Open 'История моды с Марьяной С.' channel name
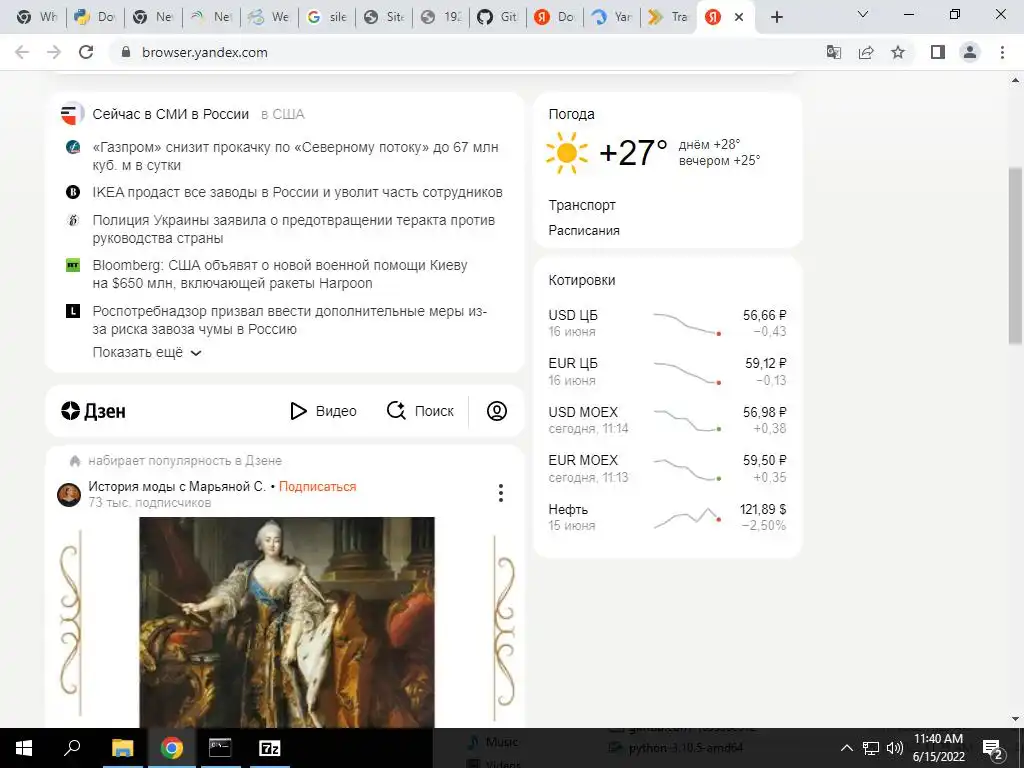Viewport: 1024px width, 768px height. point(177,487)
